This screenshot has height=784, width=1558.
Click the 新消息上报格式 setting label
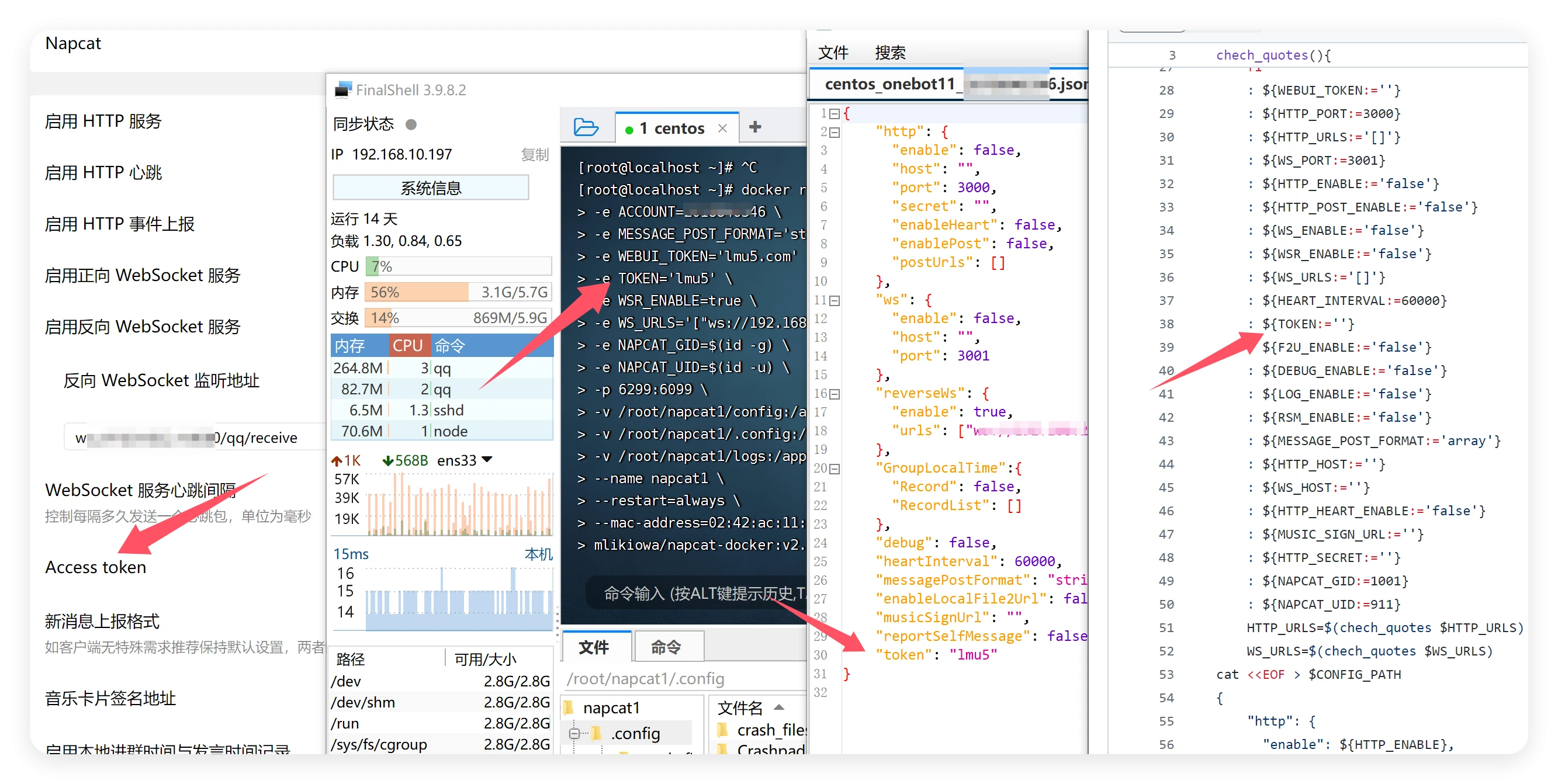point(102,622)
